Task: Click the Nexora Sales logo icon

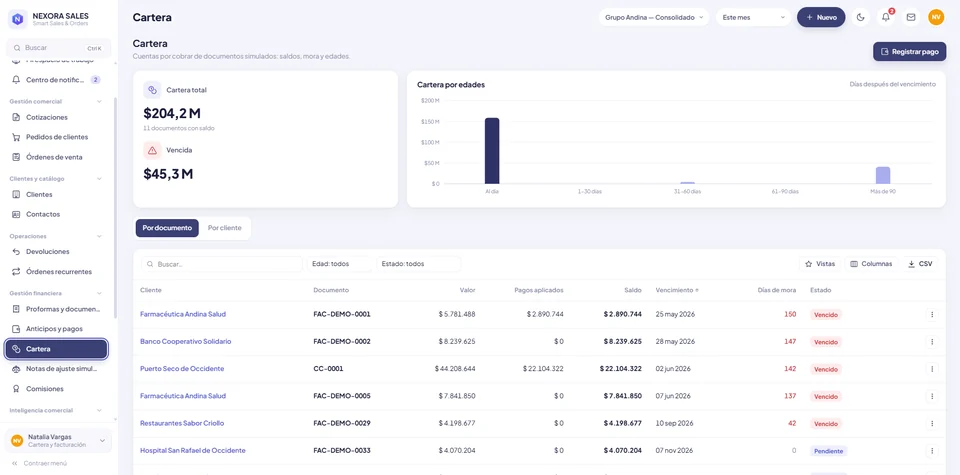Action: (18, 19)
